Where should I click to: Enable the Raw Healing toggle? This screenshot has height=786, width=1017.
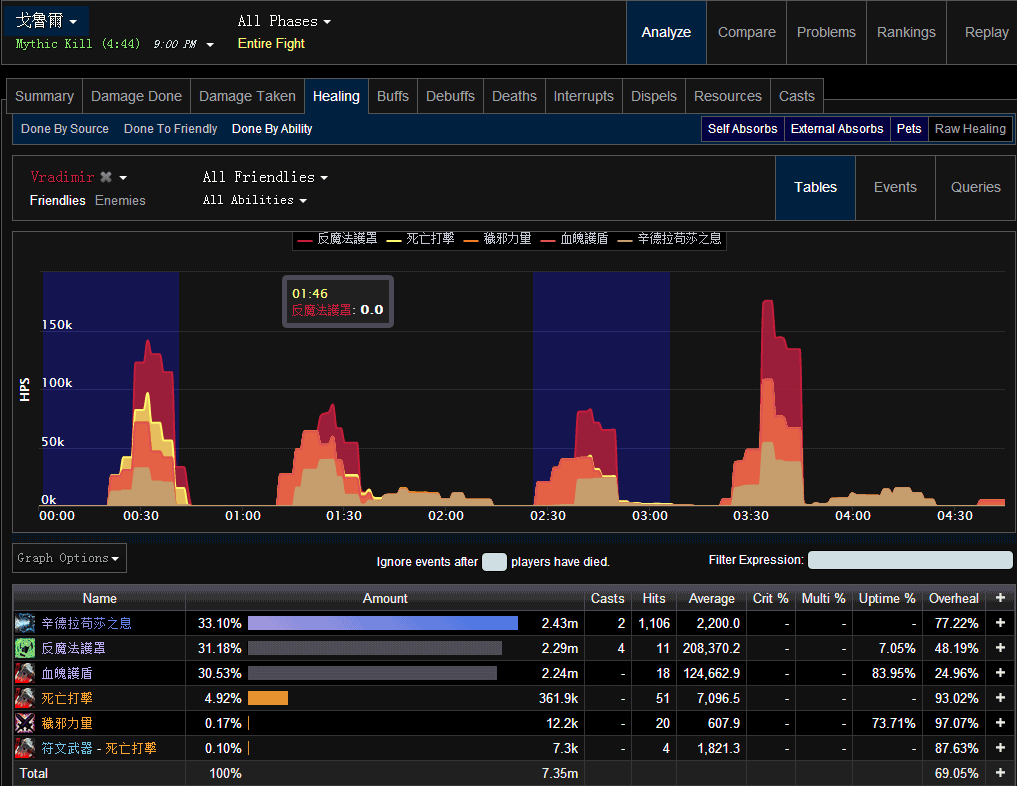(970, 129)
